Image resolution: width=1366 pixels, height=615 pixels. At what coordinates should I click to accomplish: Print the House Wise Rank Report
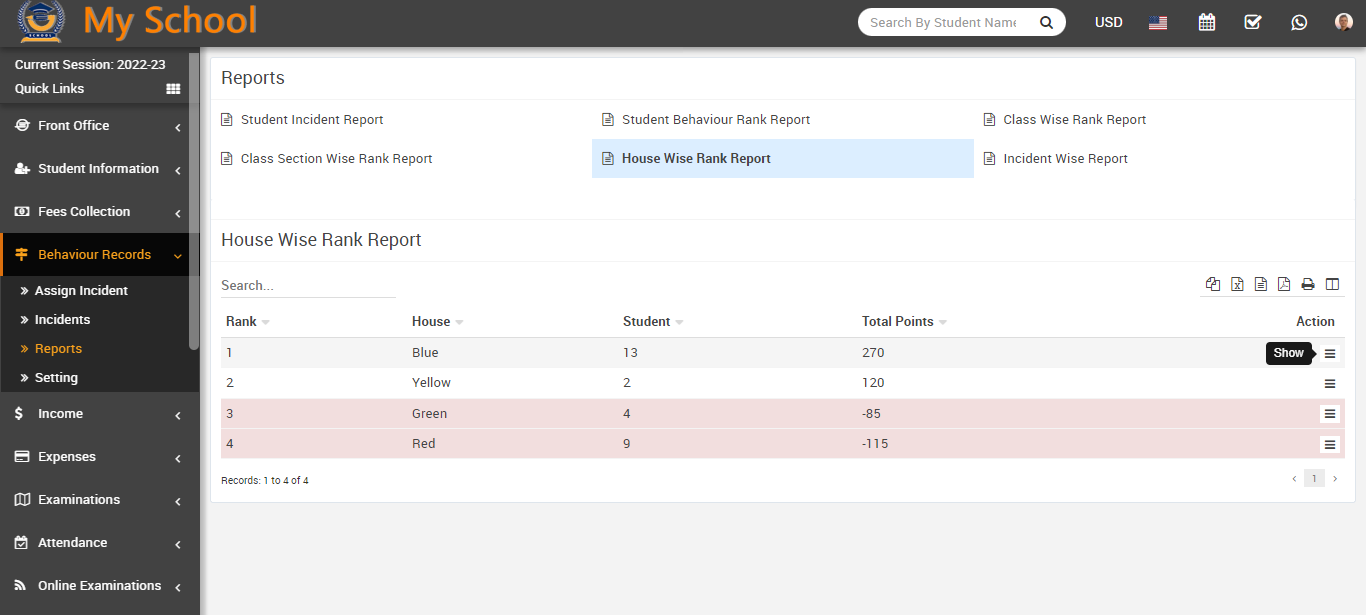tap(1308, 285)
